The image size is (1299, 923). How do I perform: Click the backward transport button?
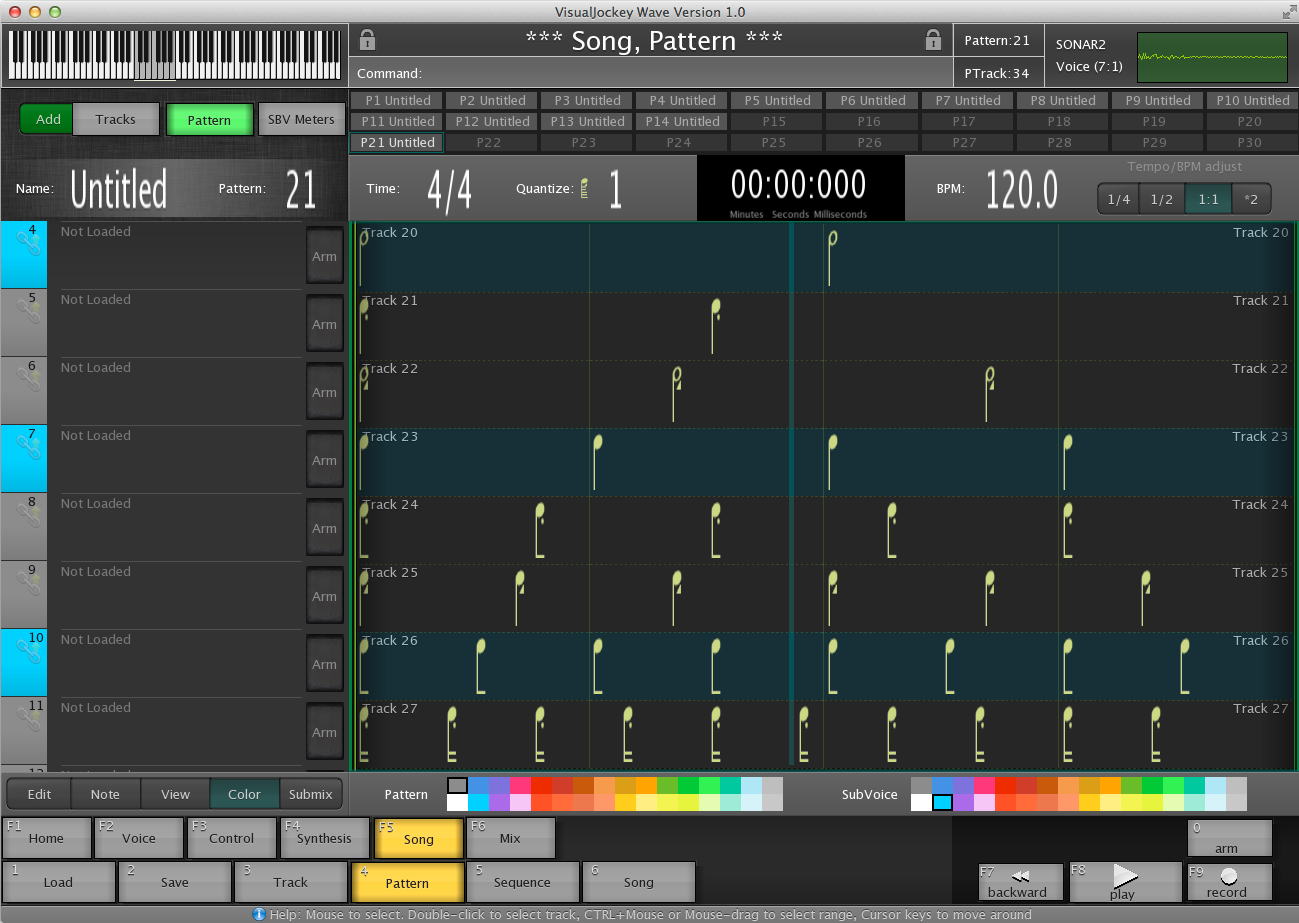(x=1020, y=881)
